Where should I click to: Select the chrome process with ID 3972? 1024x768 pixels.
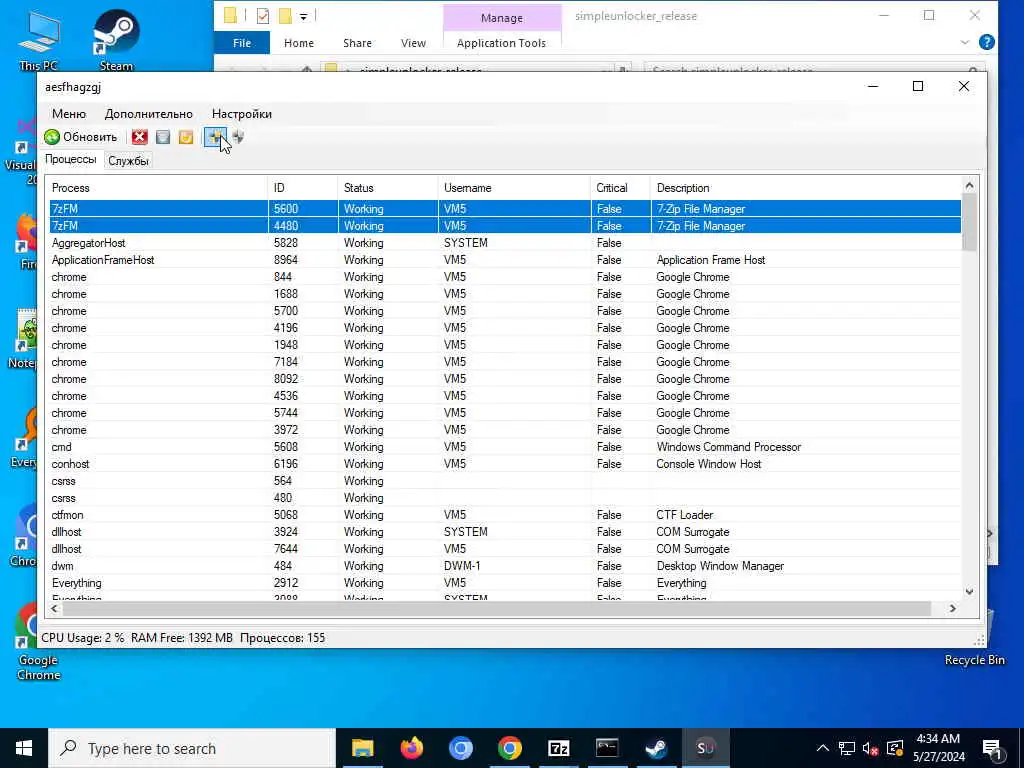(505, 430)
